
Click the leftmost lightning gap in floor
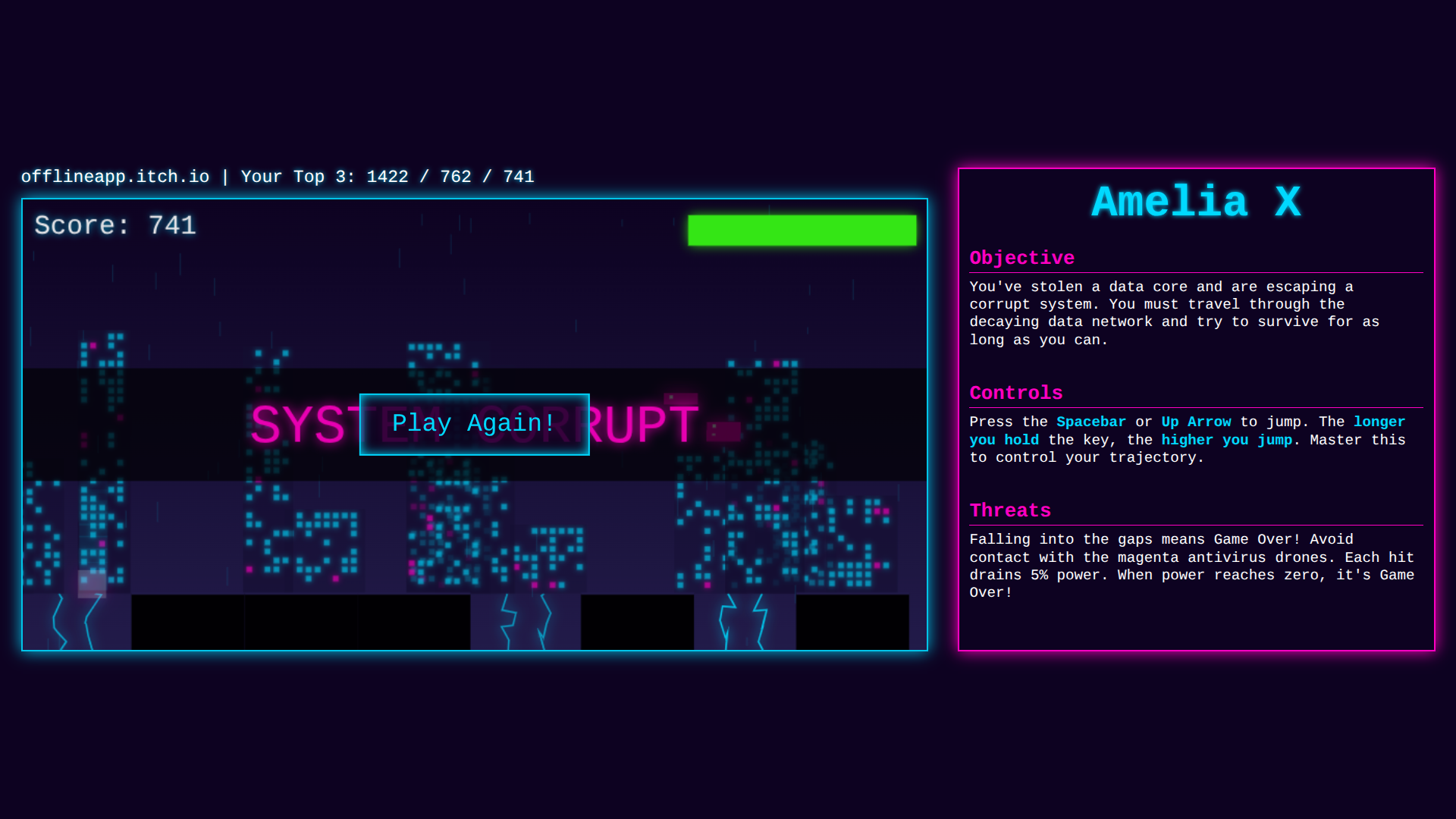(x=76, y=623)
